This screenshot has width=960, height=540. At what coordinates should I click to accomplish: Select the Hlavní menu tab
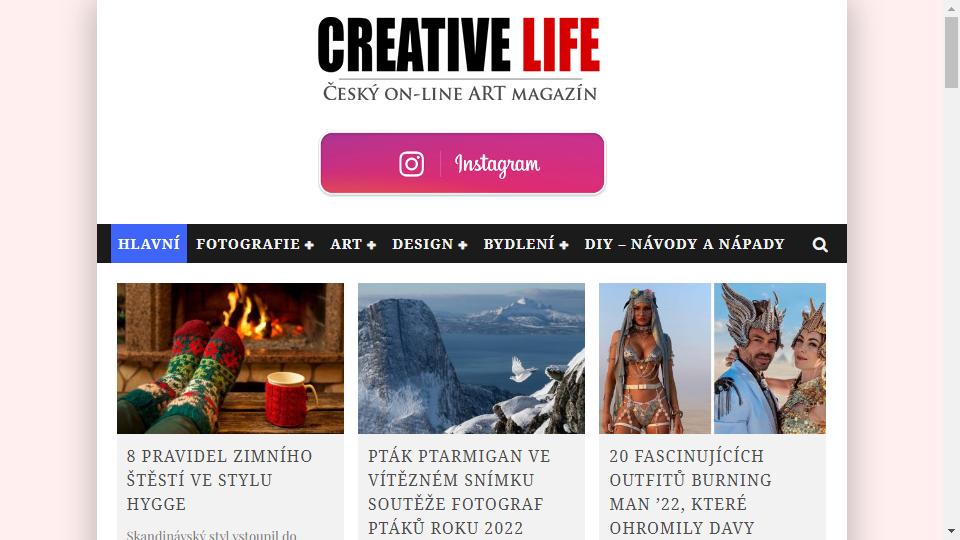pyautogui.click(x=149, y=244)
